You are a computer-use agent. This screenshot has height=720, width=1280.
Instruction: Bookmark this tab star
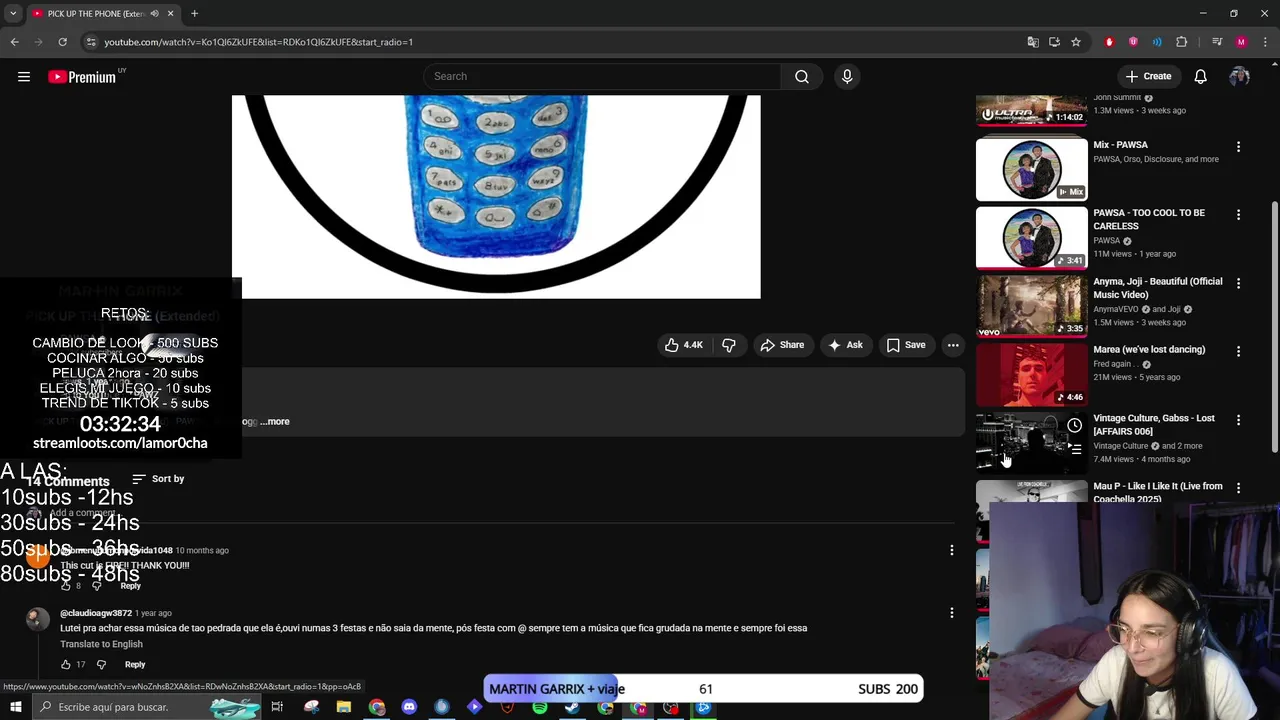click(x=1076, y=42)
